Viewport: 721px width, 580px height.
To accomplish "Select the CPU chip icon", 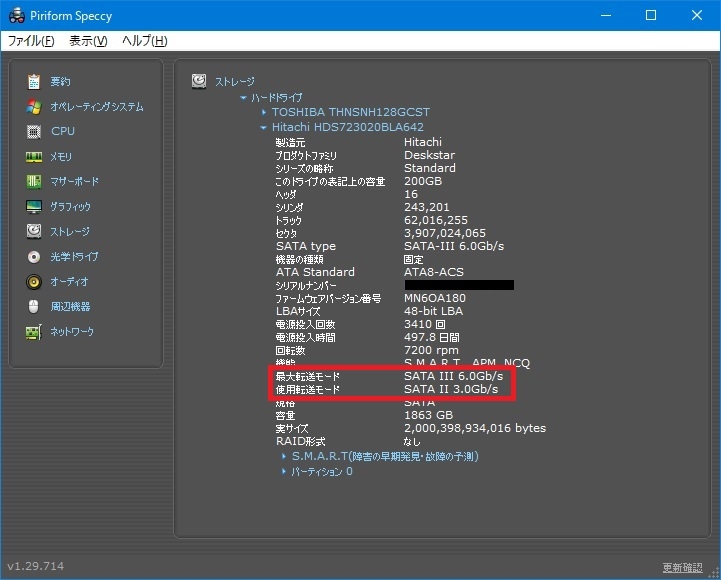I will pos(34,132).
